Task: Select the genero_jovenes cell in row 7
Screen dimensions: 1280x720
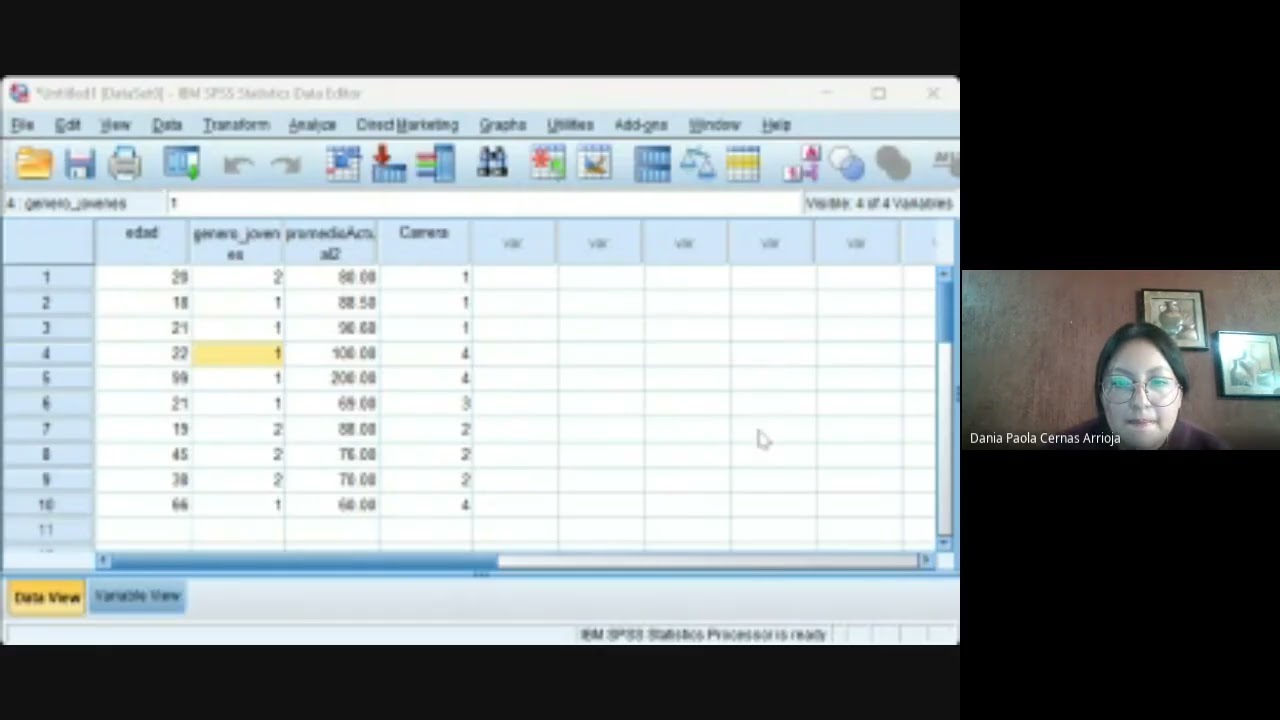Action: click(237, 429)
